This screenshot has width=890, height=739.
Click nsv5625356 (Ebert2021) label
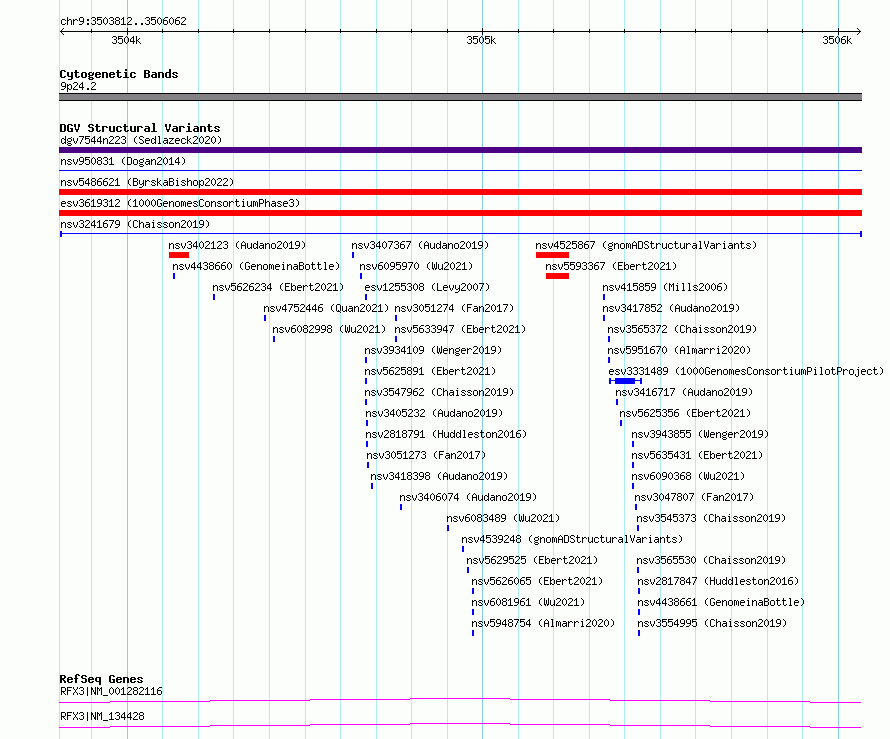[685, 413]
